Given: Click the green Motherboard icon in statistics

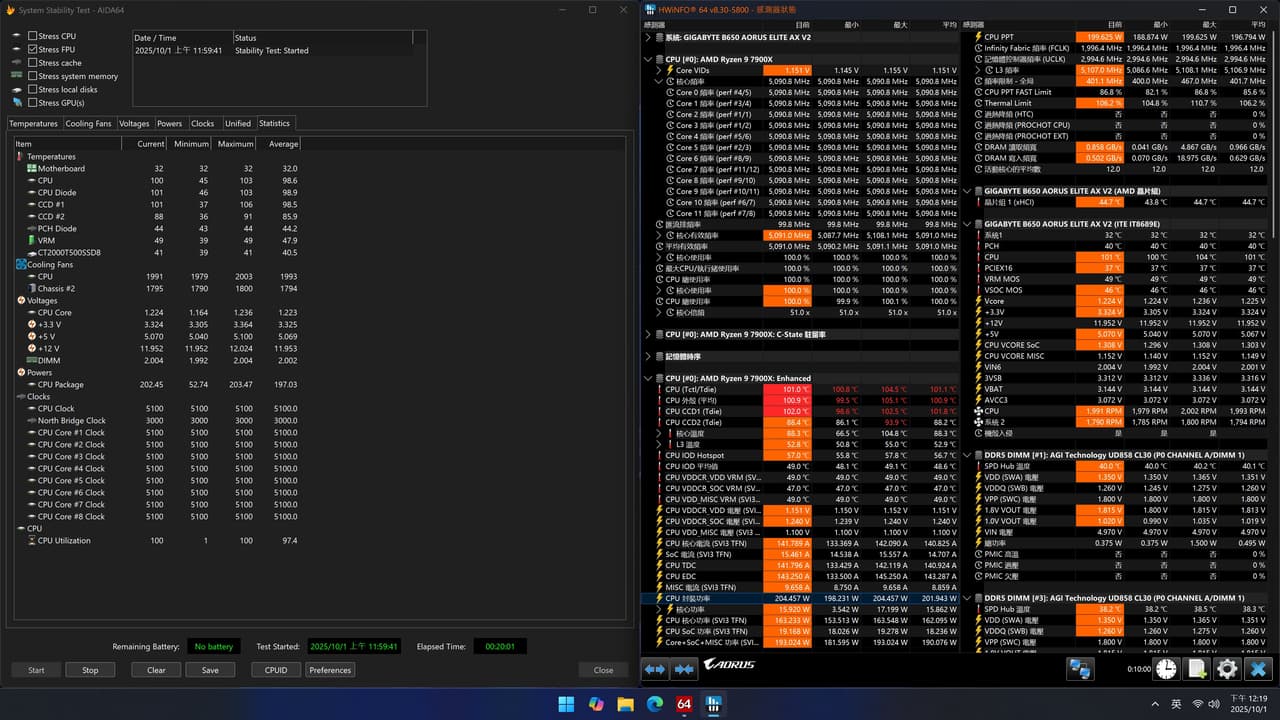Looking at the screenshot, I should [31, 169].
